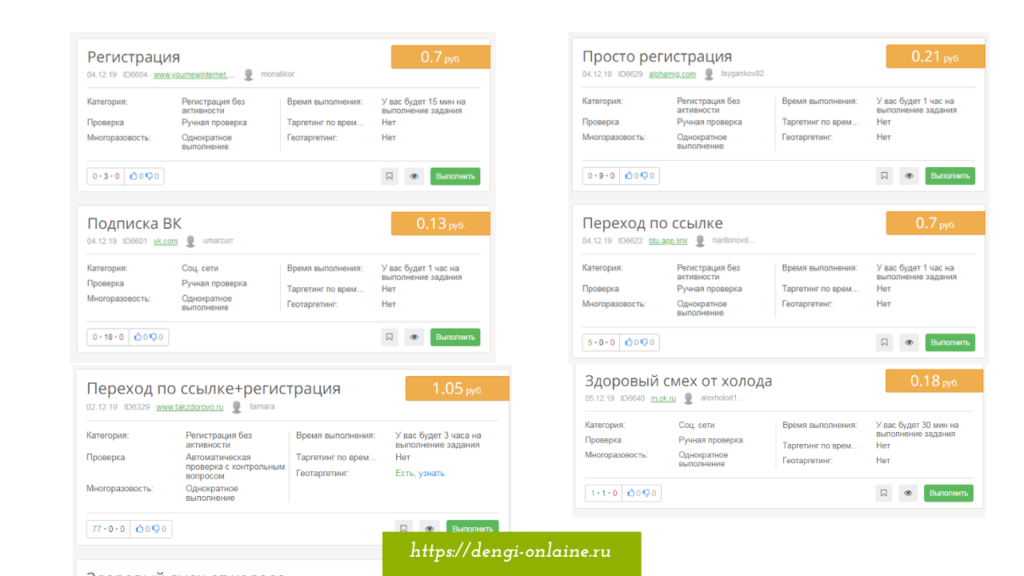The width and height of the screenshot is (1024, 576).
Task: Open m.ok.ru link
Action: [663, 398]
